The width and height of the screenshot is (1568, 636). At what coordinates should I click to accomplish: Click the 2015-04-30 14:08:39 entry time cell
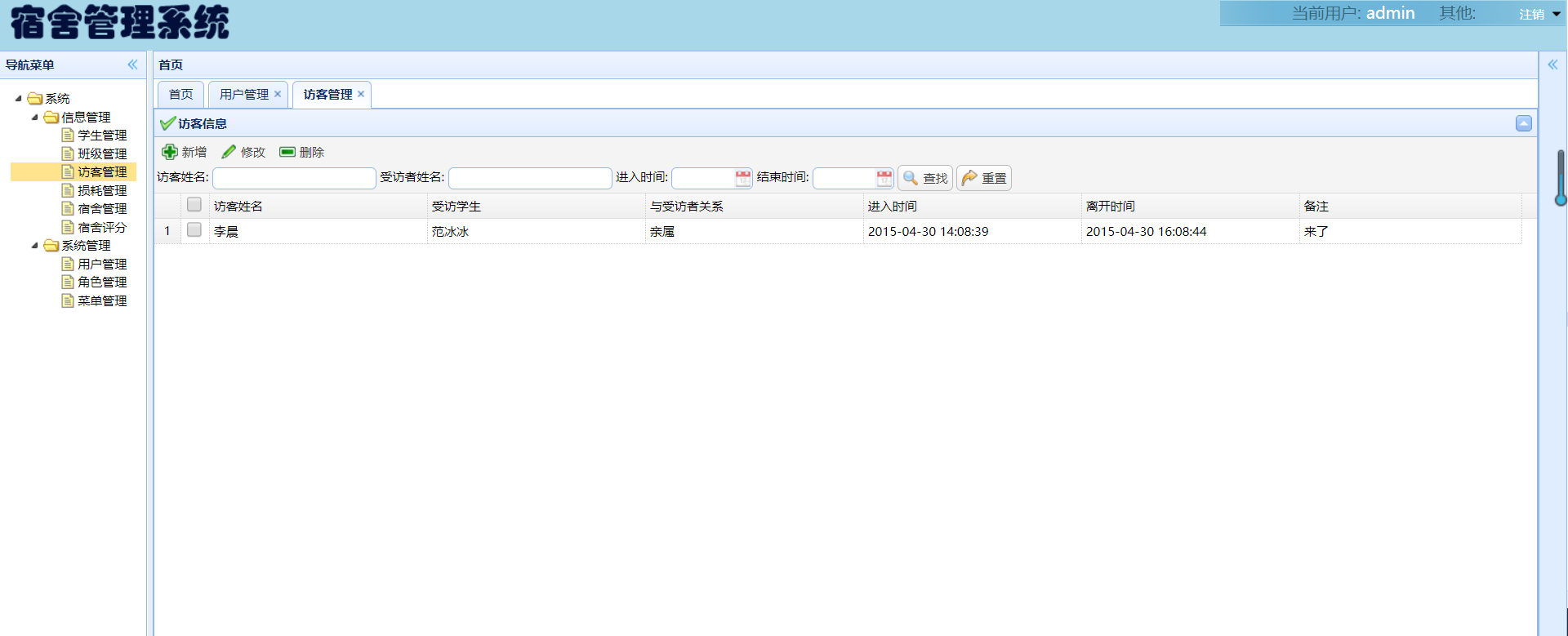[x=972, y=231]
